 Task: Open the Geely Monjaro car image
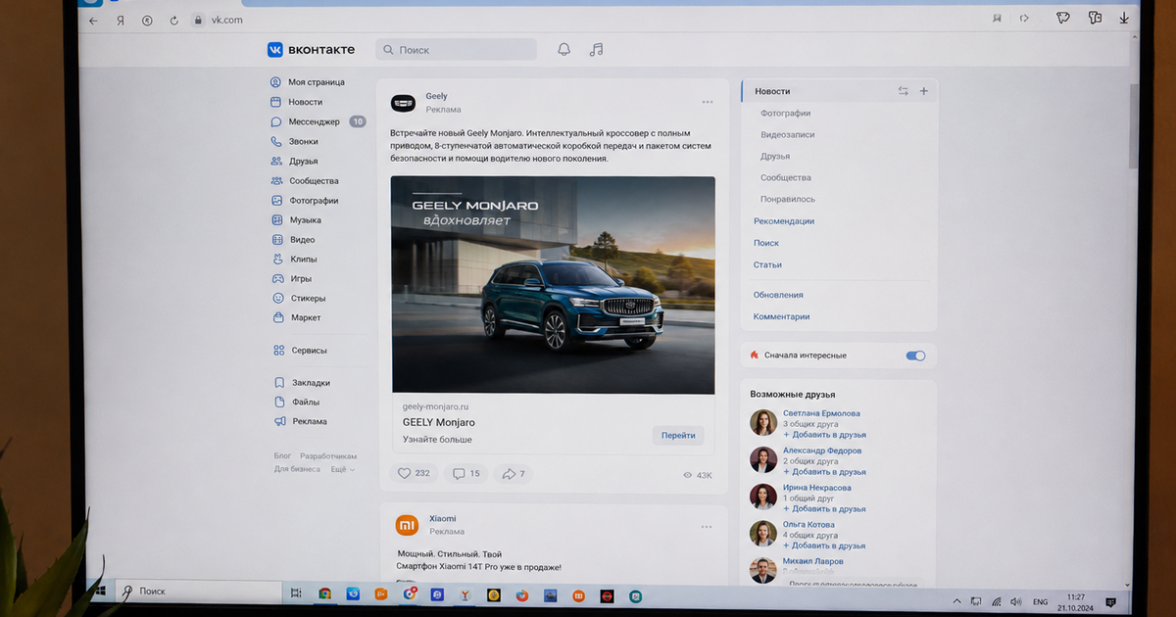click(x=553, y=285)
